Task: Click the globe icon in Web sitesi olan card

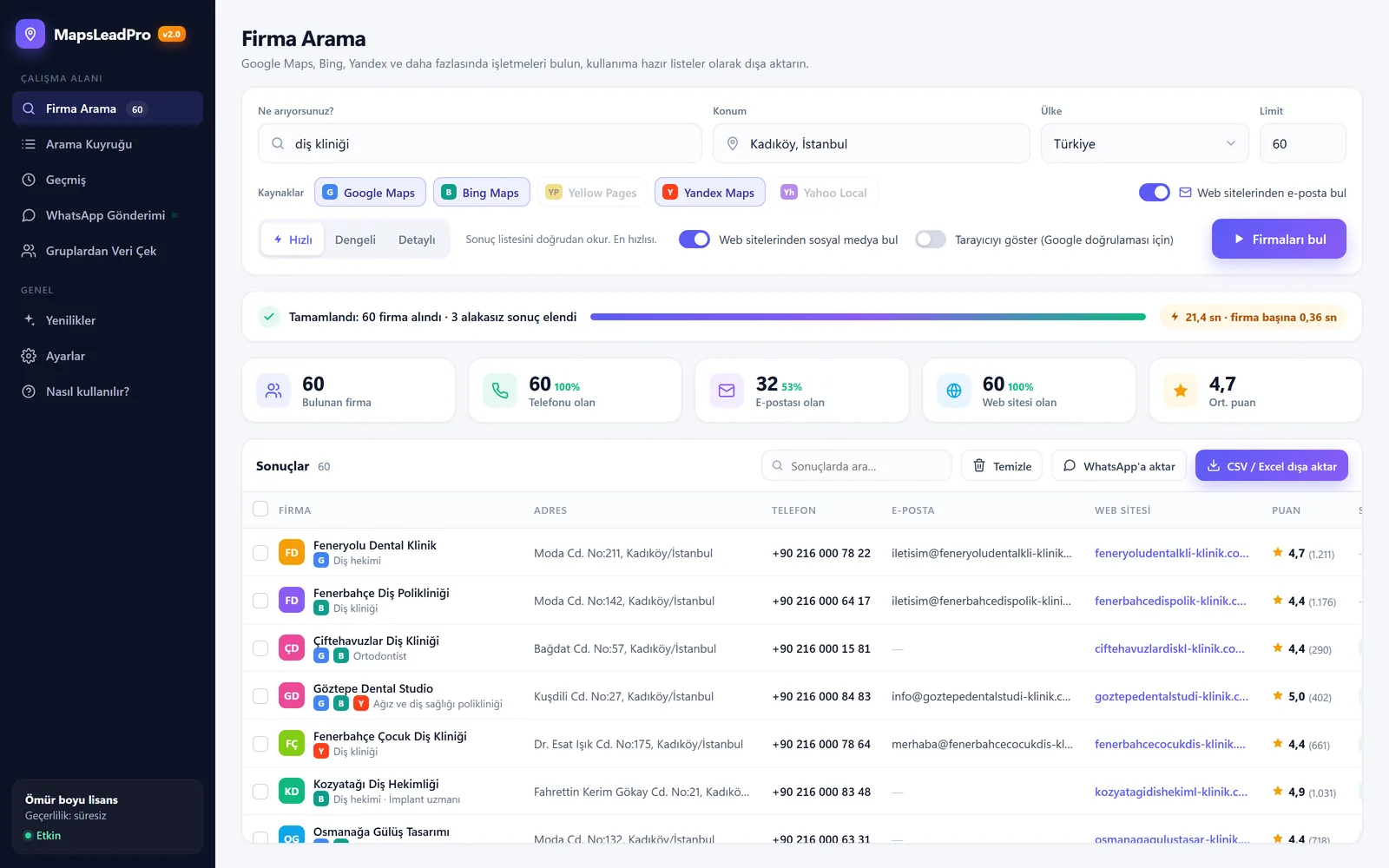Action: [x=954, y=391]
